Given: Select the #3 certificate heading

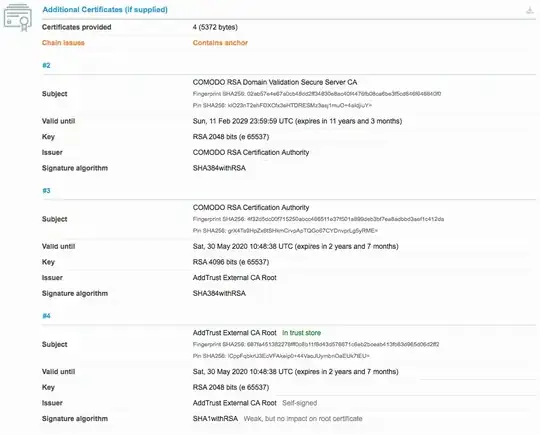Looking at the screenshot, I should 46,190.
